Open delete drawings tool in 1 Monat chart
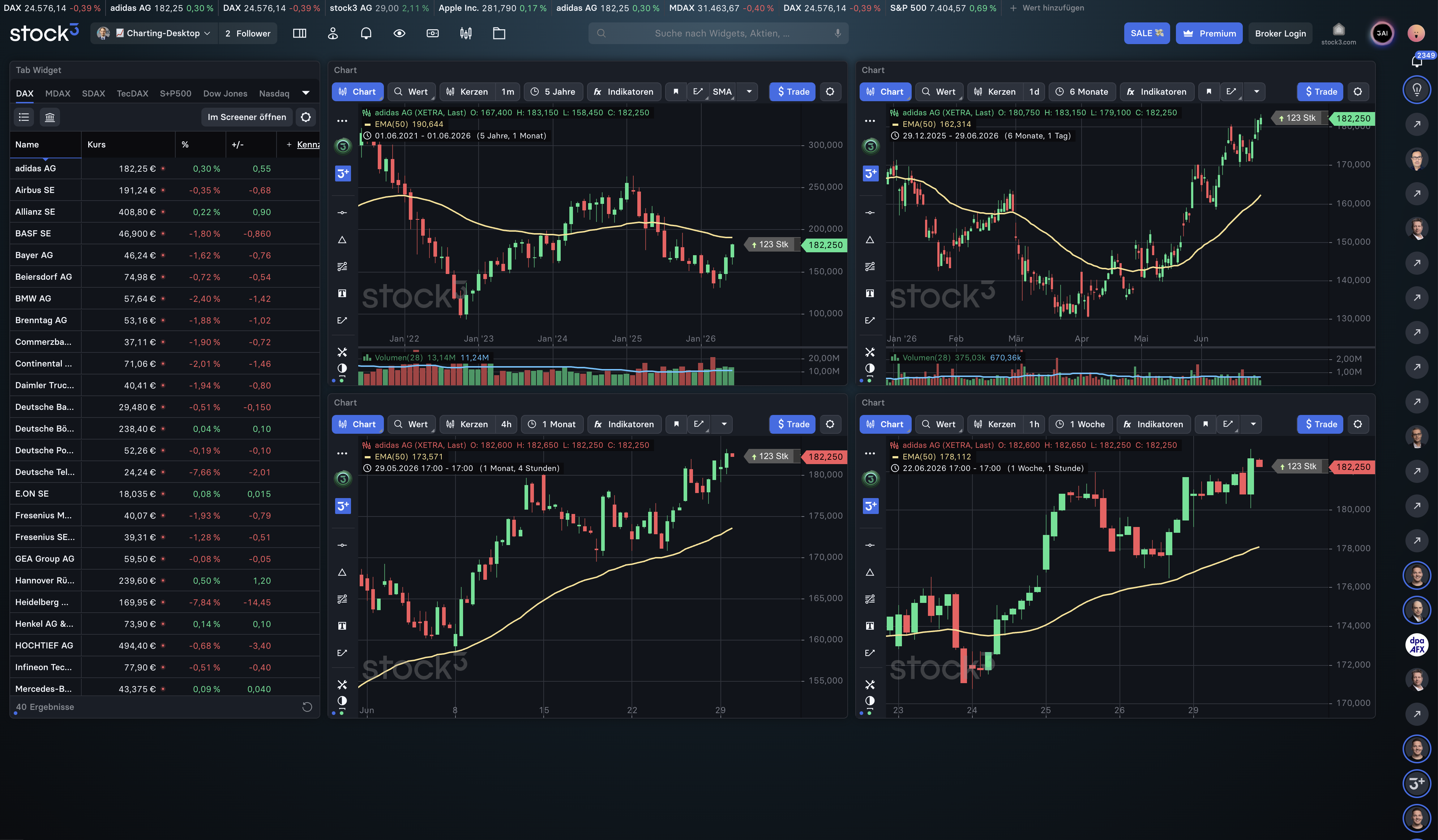 coord(342,685)
